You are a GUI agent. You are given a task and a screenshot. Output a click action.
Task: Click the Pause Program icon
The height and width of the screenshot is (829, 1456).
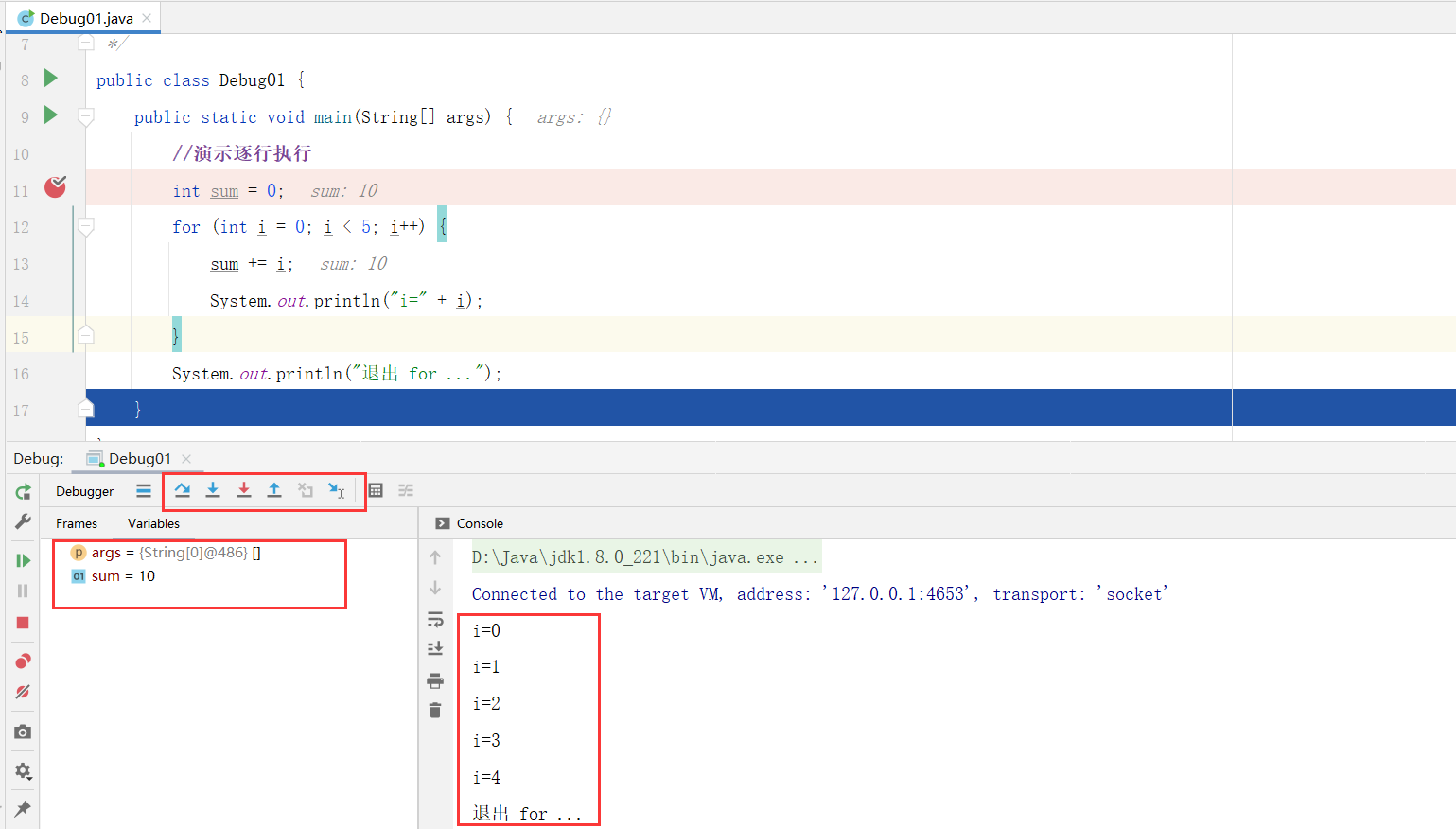click(23, 591)
